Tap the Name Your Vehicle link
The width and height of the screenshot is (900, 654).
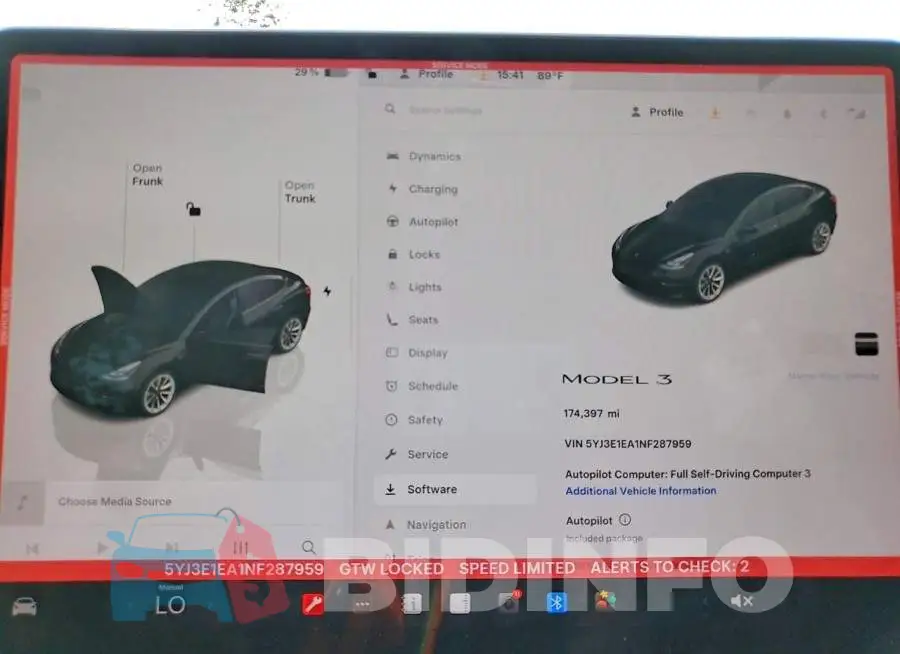click(x=833, y=376)
